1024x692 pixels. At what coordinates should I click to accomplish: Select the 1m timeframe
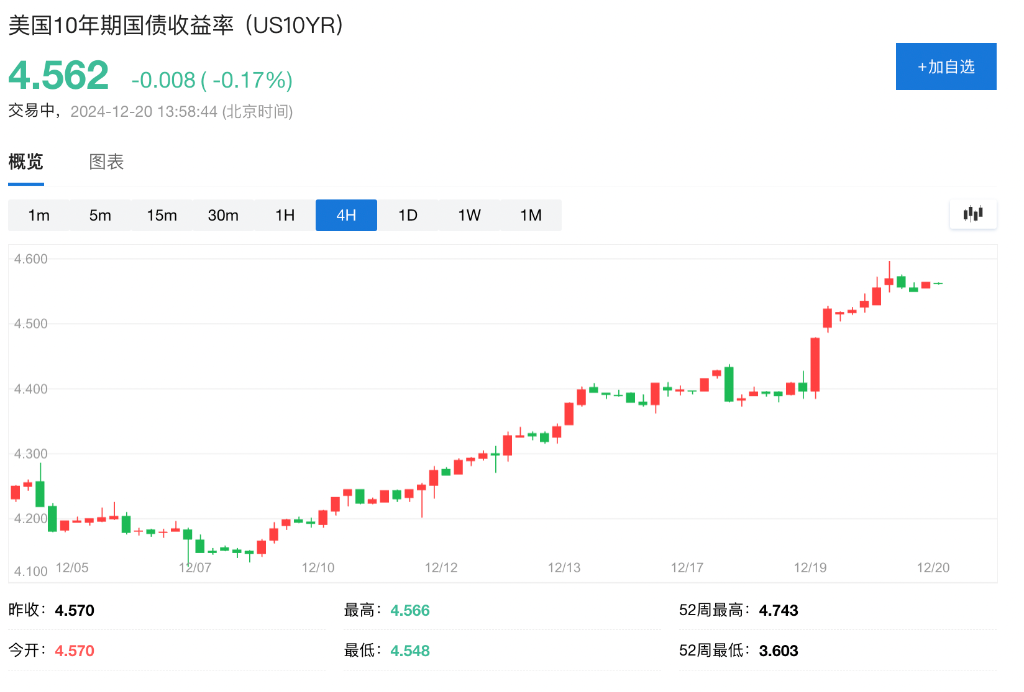coord(39,214)
